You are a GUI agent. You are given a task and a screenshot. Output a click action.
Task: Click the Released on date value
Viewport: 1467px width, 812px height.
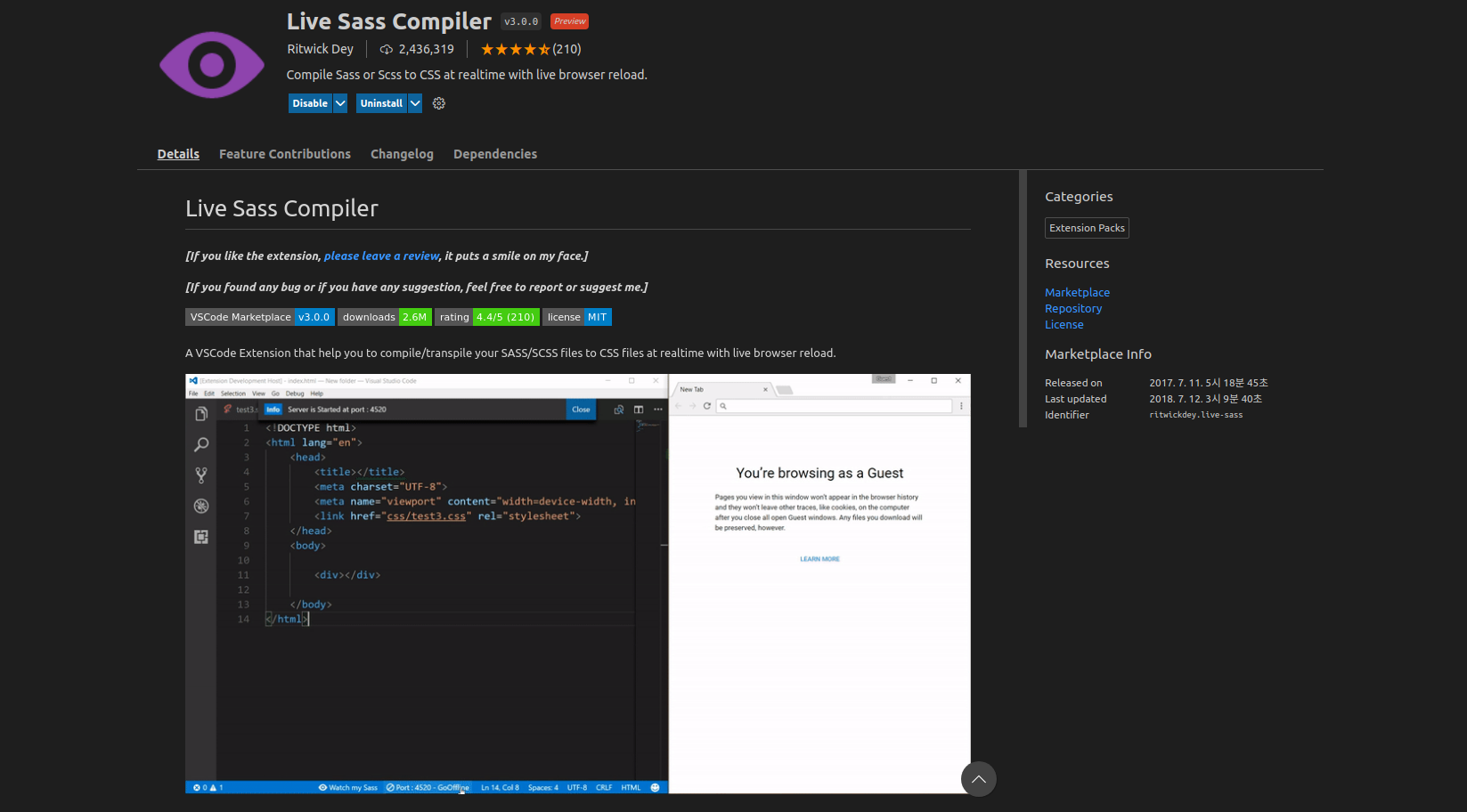1209,383
